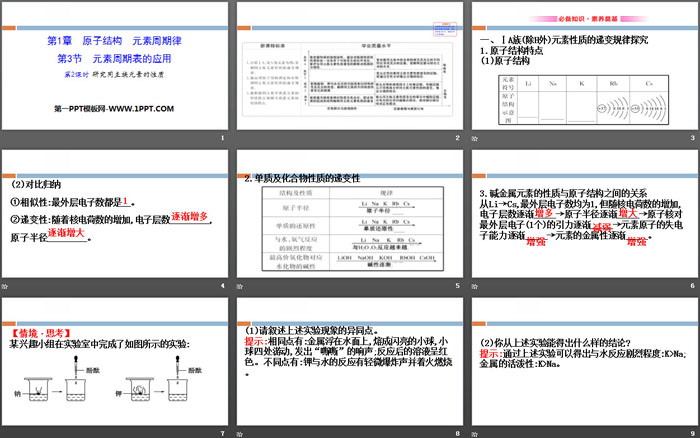Click slide number 3 label
The image size is (700, 438).
(692, 138)
